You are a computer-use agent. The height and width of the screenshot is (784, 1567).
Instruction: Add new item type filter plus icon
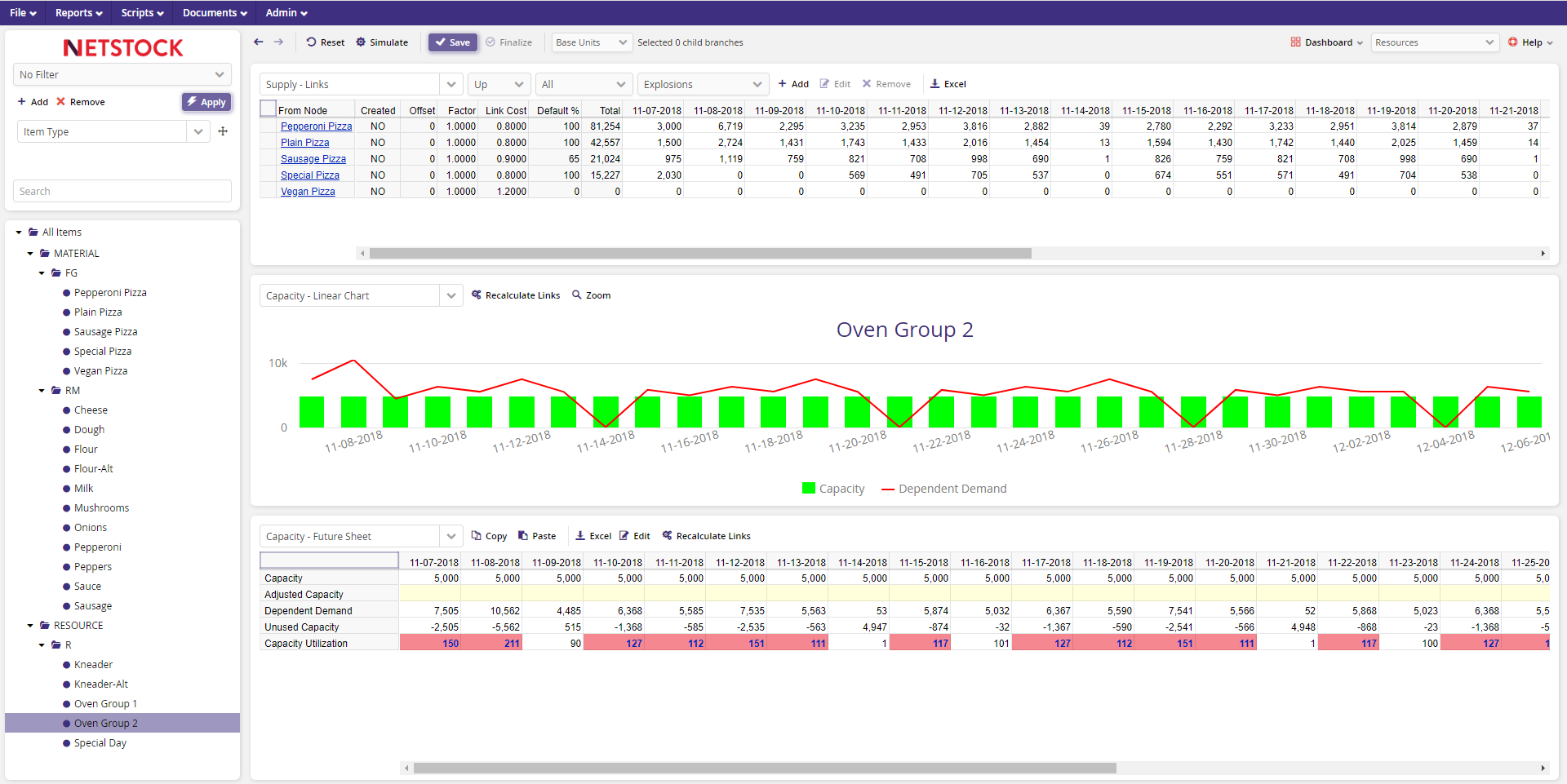click(223, 131)
